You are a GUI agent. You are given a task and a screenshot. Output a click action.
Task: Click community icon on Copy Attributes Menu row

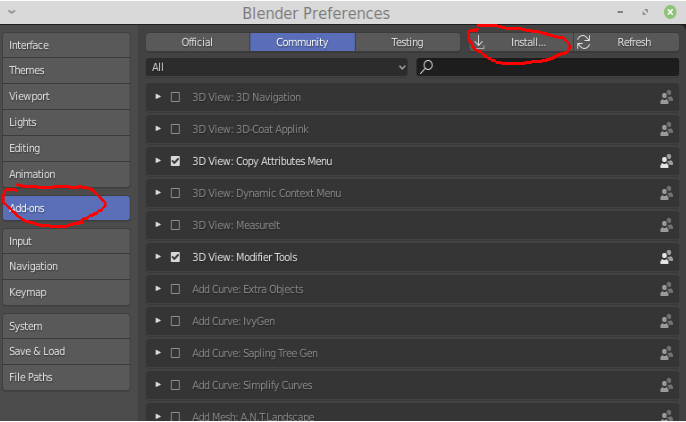click(666, 161)
